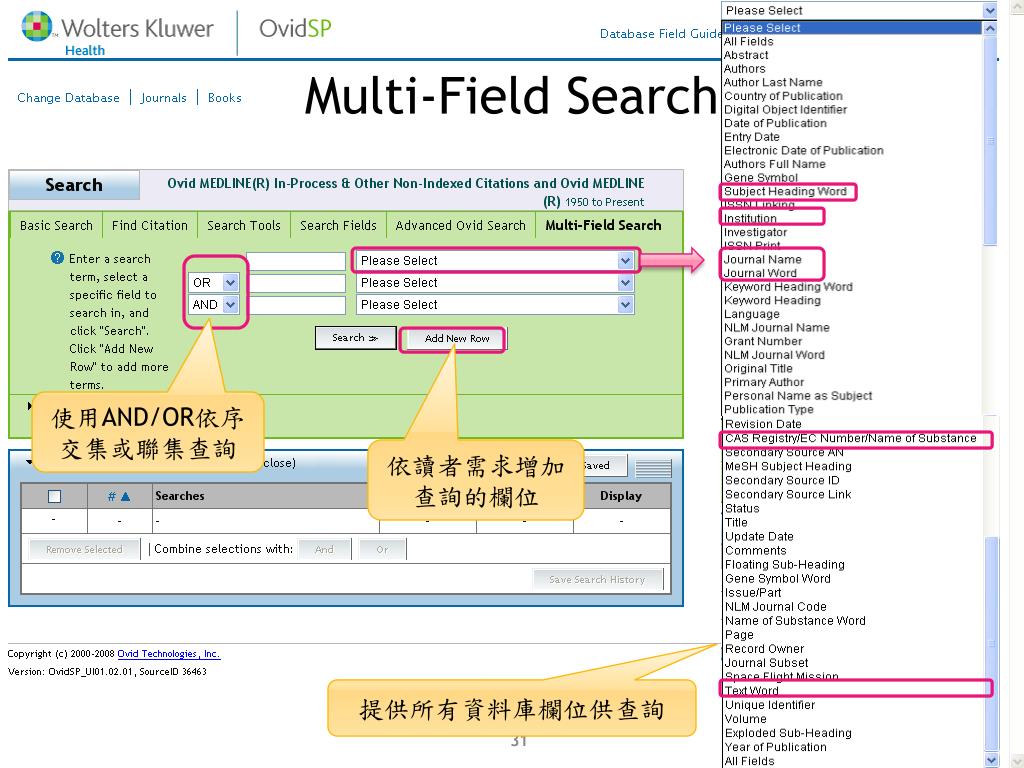
Task: Choose Authors from the field list
Action: point(744,69)
